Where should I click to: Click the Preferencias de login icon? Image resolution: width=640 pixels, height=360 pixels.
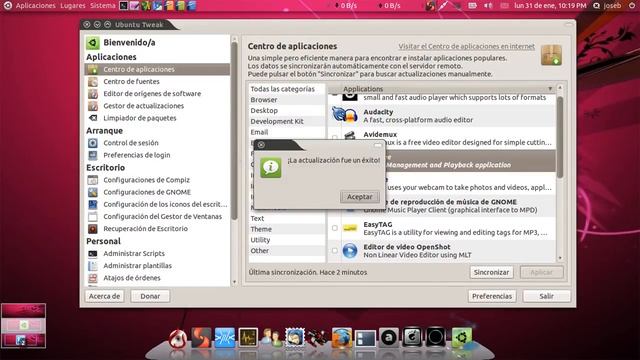(93, 155)
